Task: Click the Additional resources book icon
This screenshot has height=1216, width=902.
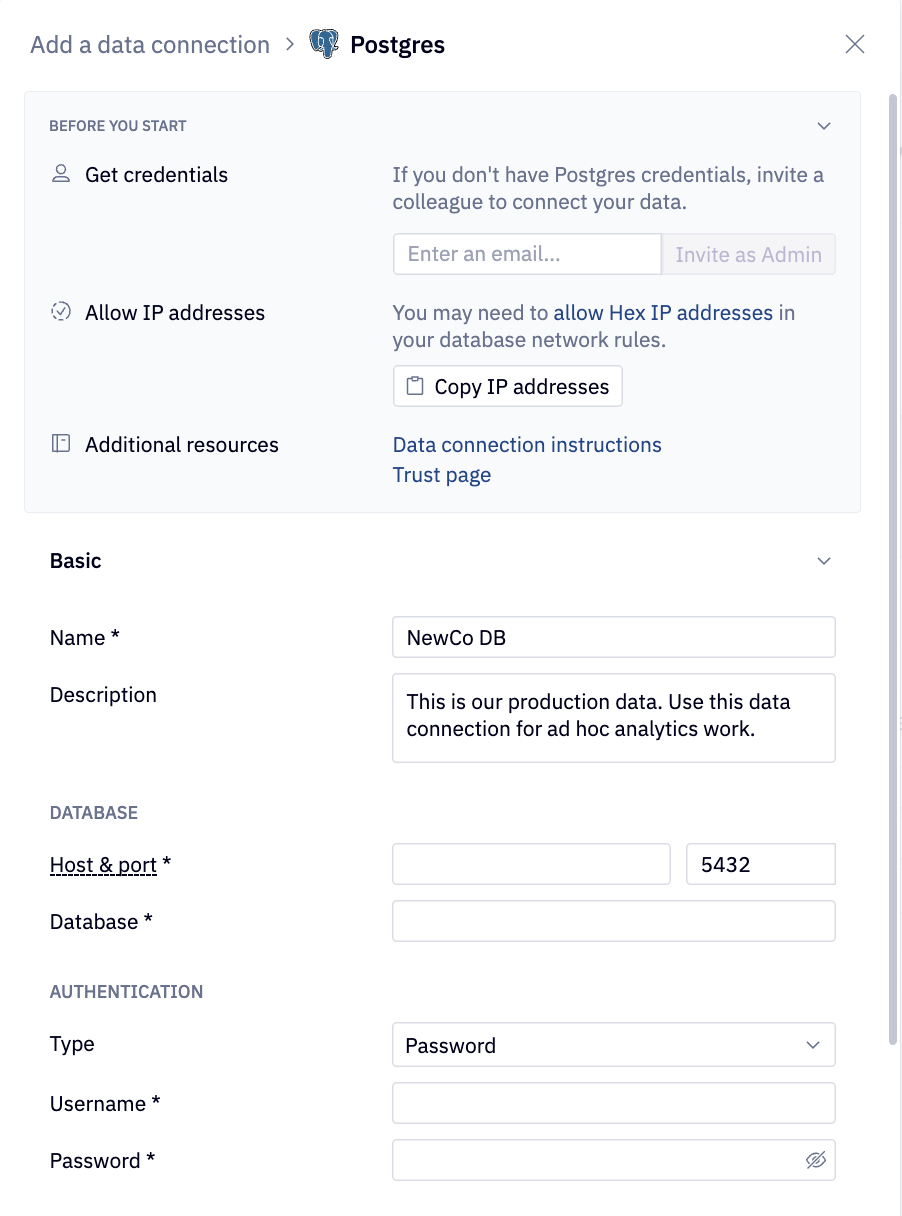Action: [61, 444]
